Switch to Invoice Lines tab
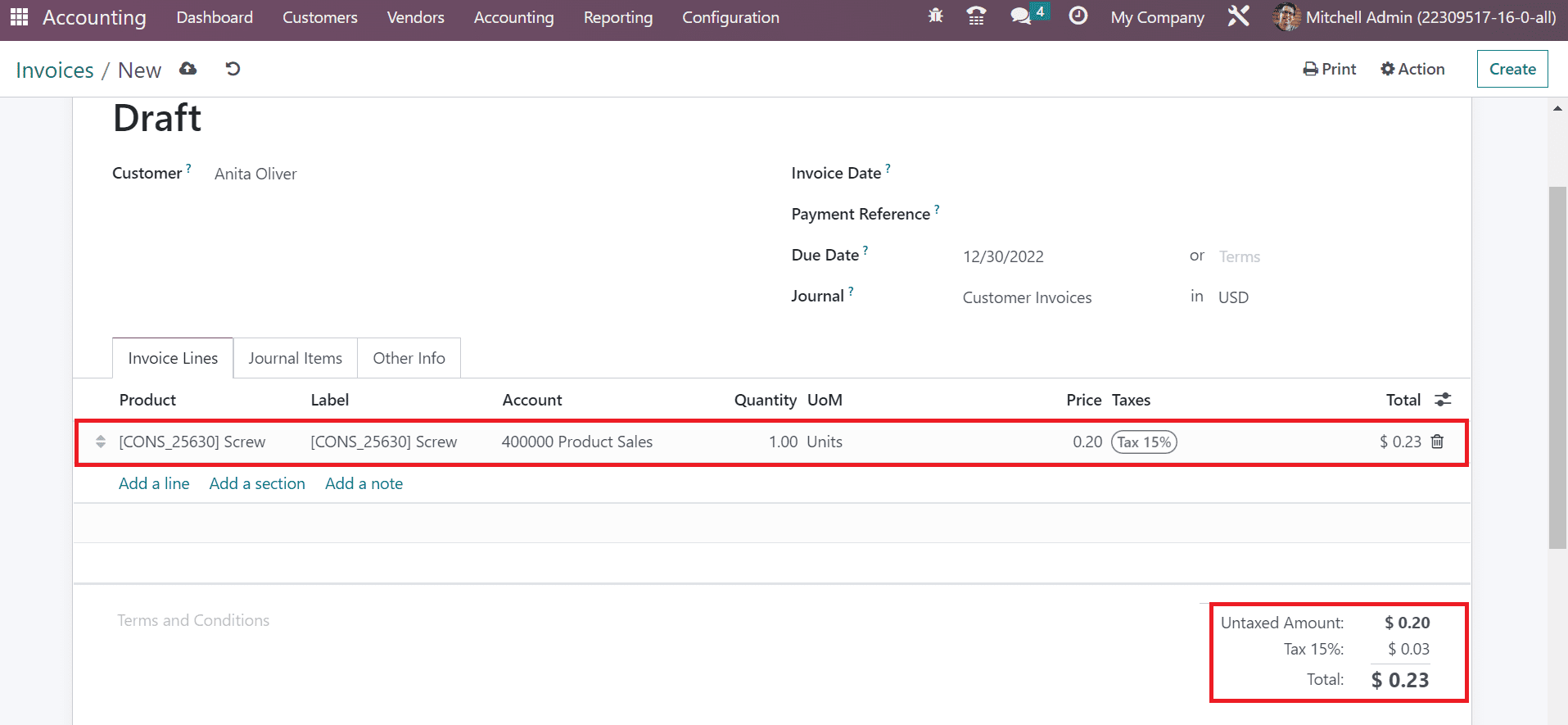The width and height of the screenshot is (1568, 725). click(x=173, y=358)
